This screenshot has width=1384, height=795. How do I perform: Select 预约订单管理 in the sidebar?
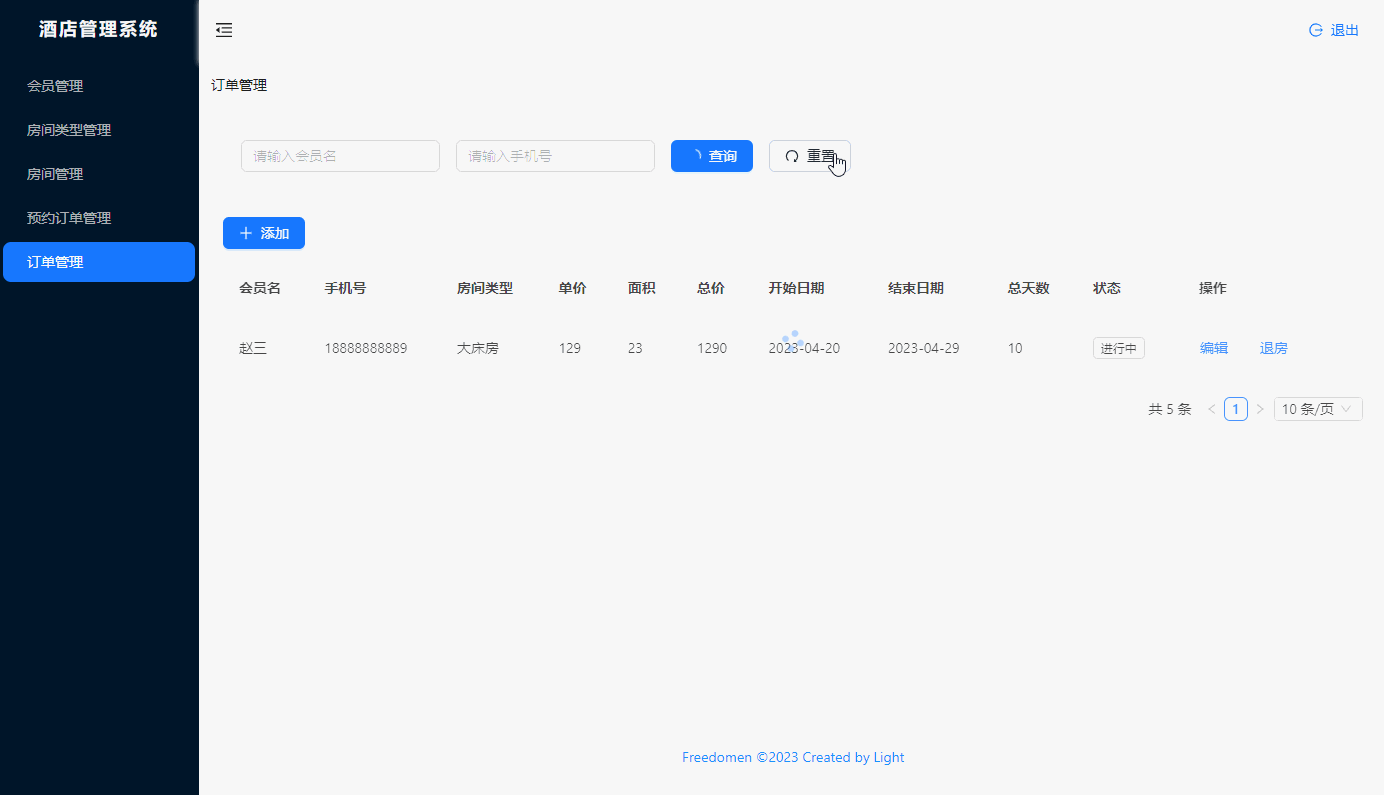(x=99, y=218)
